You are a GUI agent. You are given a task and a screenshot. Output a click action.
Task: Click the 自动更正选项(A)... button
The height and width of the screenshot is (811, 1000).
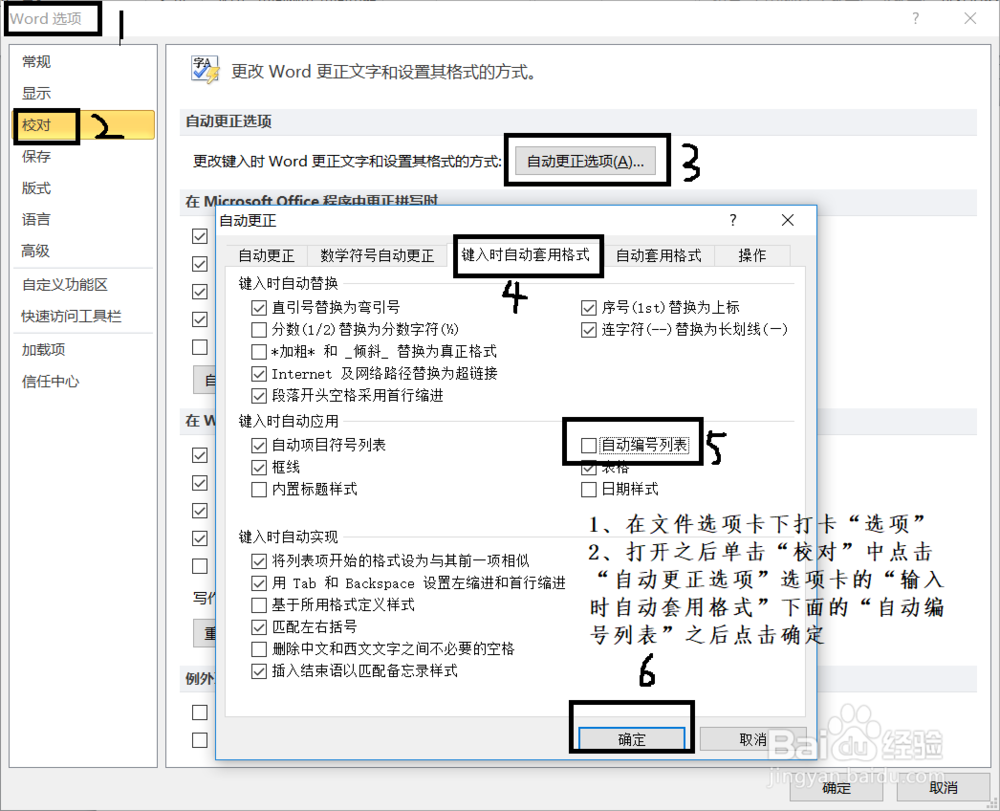[x=585, y=161]
